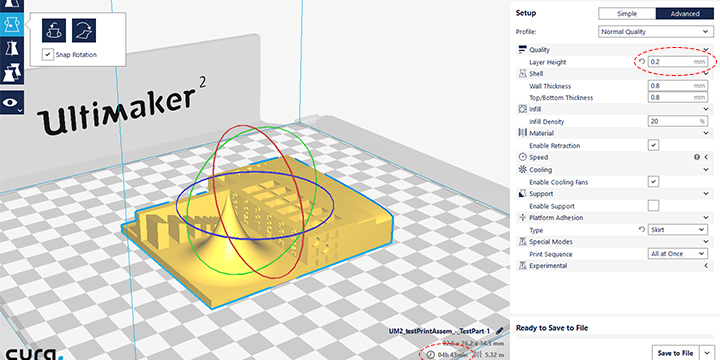Click the Speed section icon
Screen dimensions: 720x360
[x=522, y=157]
